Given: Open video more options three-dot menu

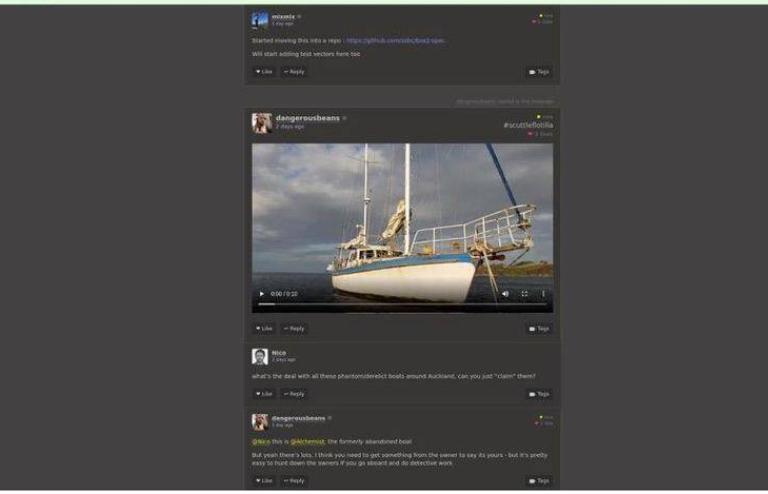Looking at the screenshot, I should (543, 294).
